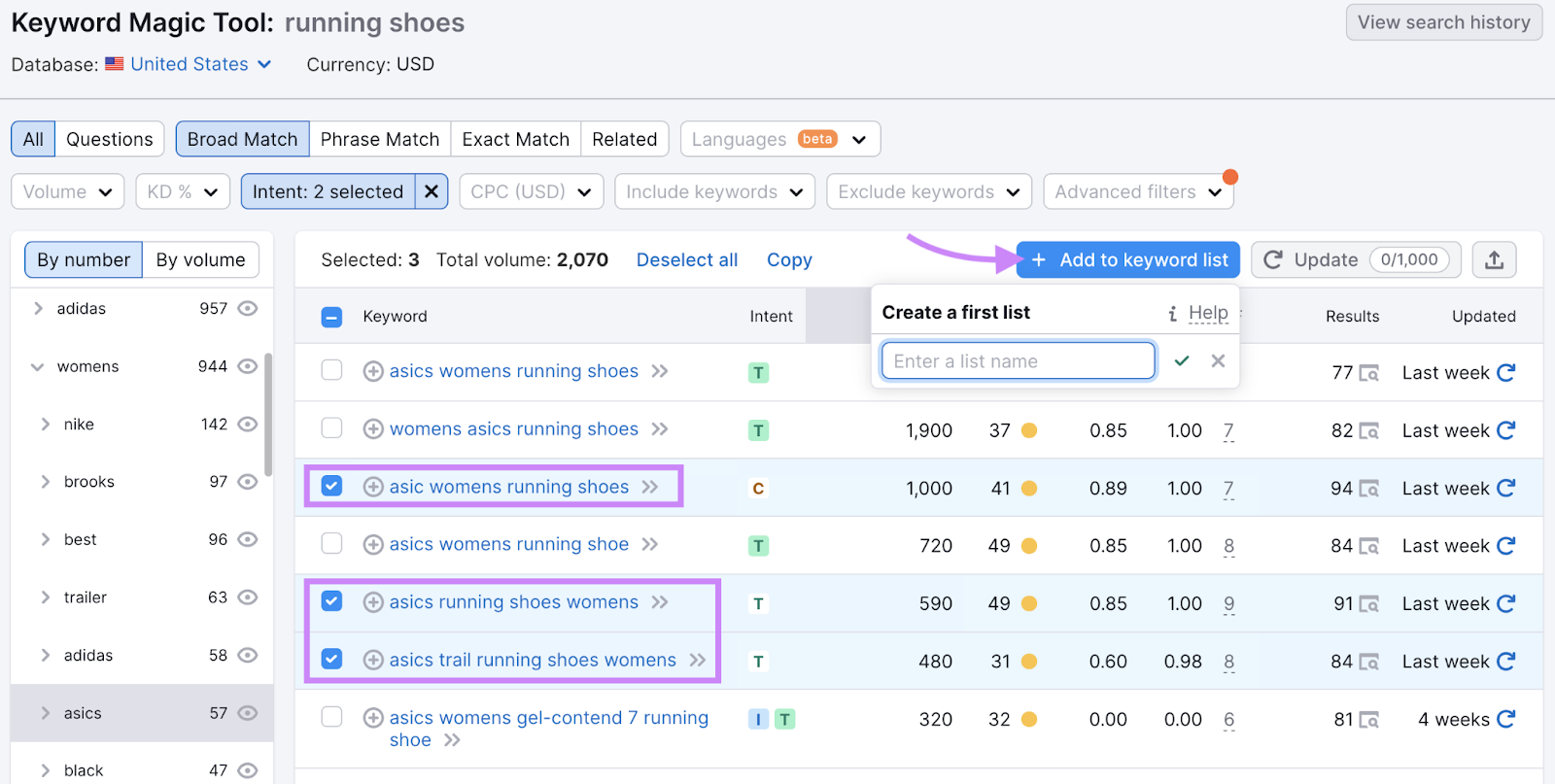This screenshot has width=1555, height=784.
Task: Click the Copy link
Action: (789, 260)
